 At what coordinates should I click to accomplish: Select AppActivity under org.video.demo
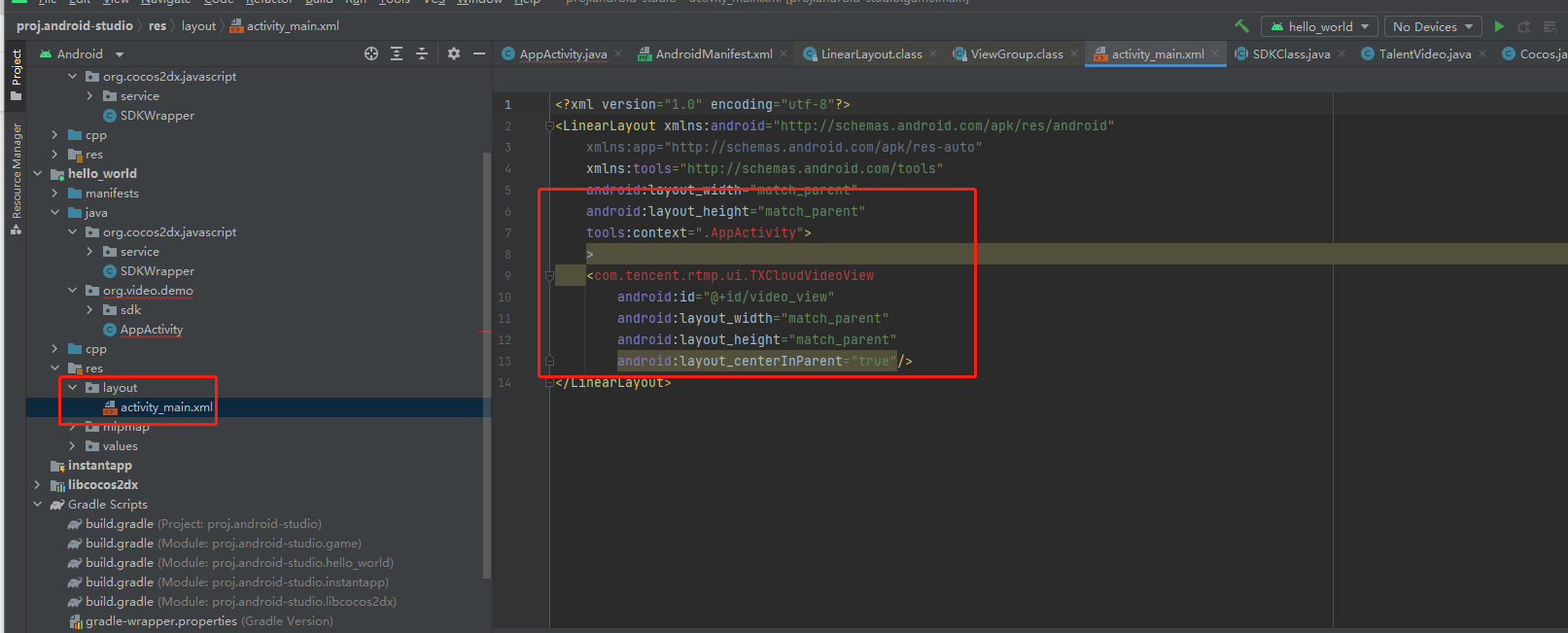pos(152,330)
